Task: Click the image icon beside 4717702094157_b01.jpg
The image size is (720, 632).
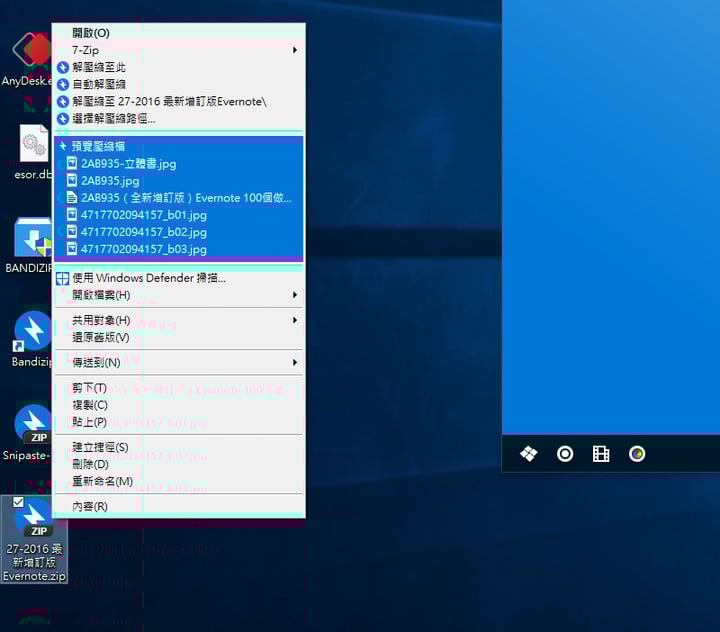Action: (72, 214)
